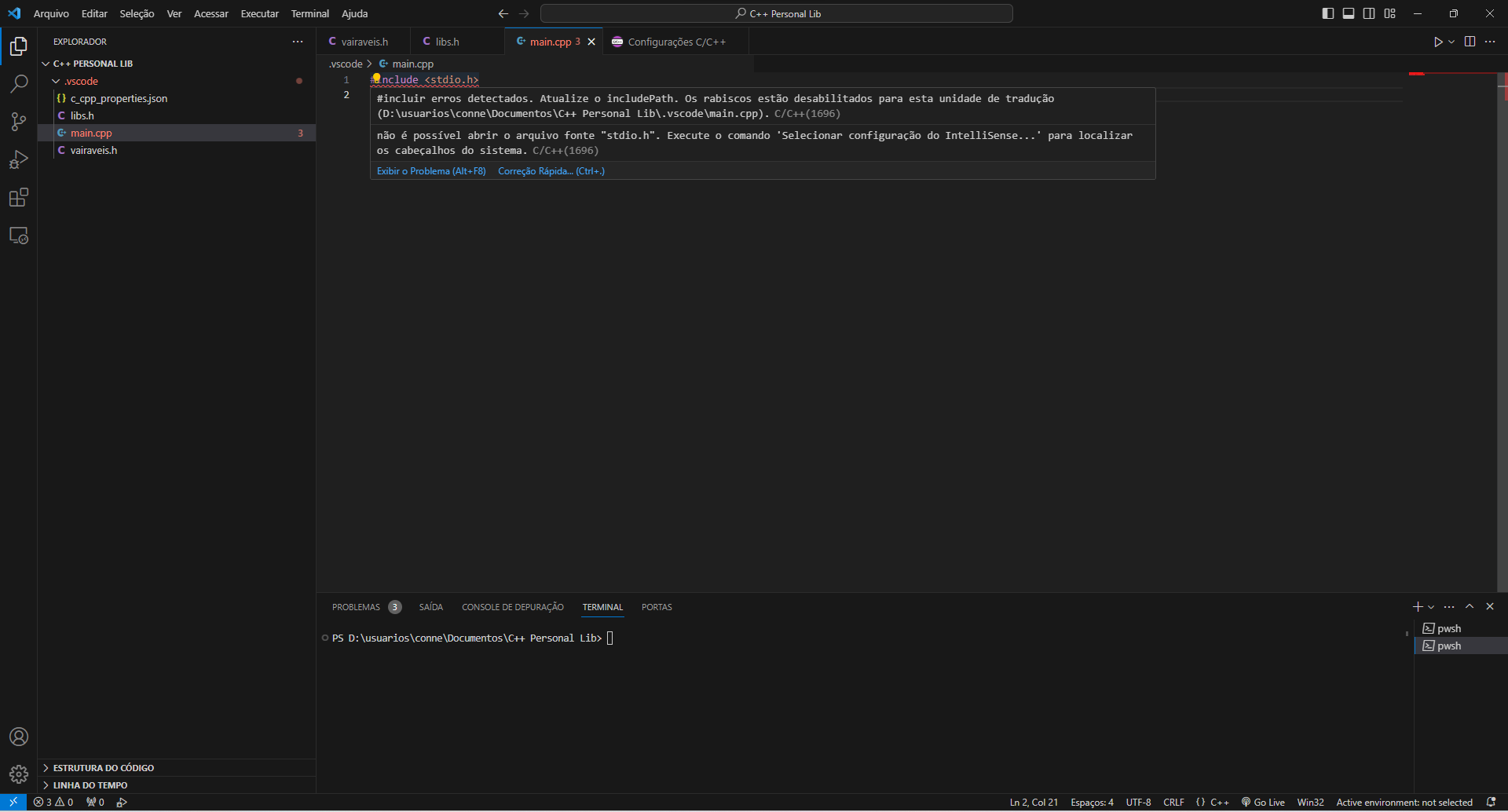
Task: Open libs.h file in explorer tree
Action: 177,115
